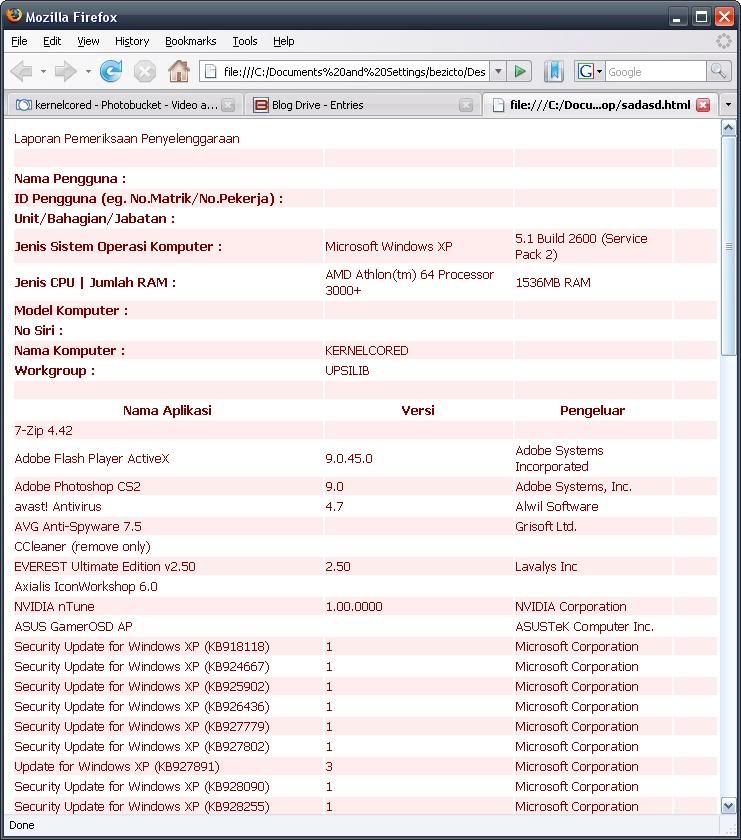741x840 pixels.
Task: Reload the current page
Action: [x=111, y=71]
